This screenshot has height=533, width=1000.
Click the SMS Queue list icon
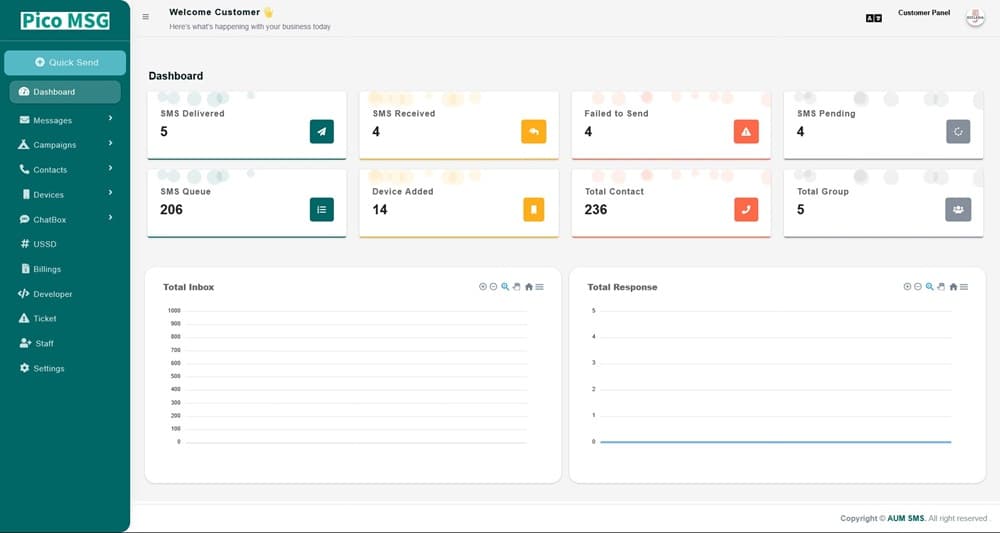tap(321, 209)
